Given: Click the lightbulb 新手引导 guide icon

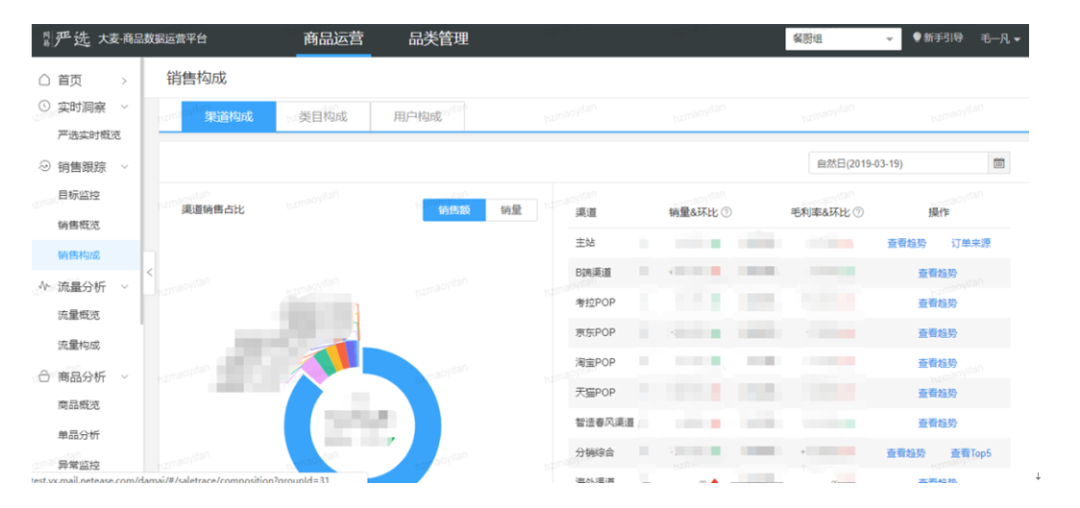Looking at the screenshot, I should (x=917, y=38).
